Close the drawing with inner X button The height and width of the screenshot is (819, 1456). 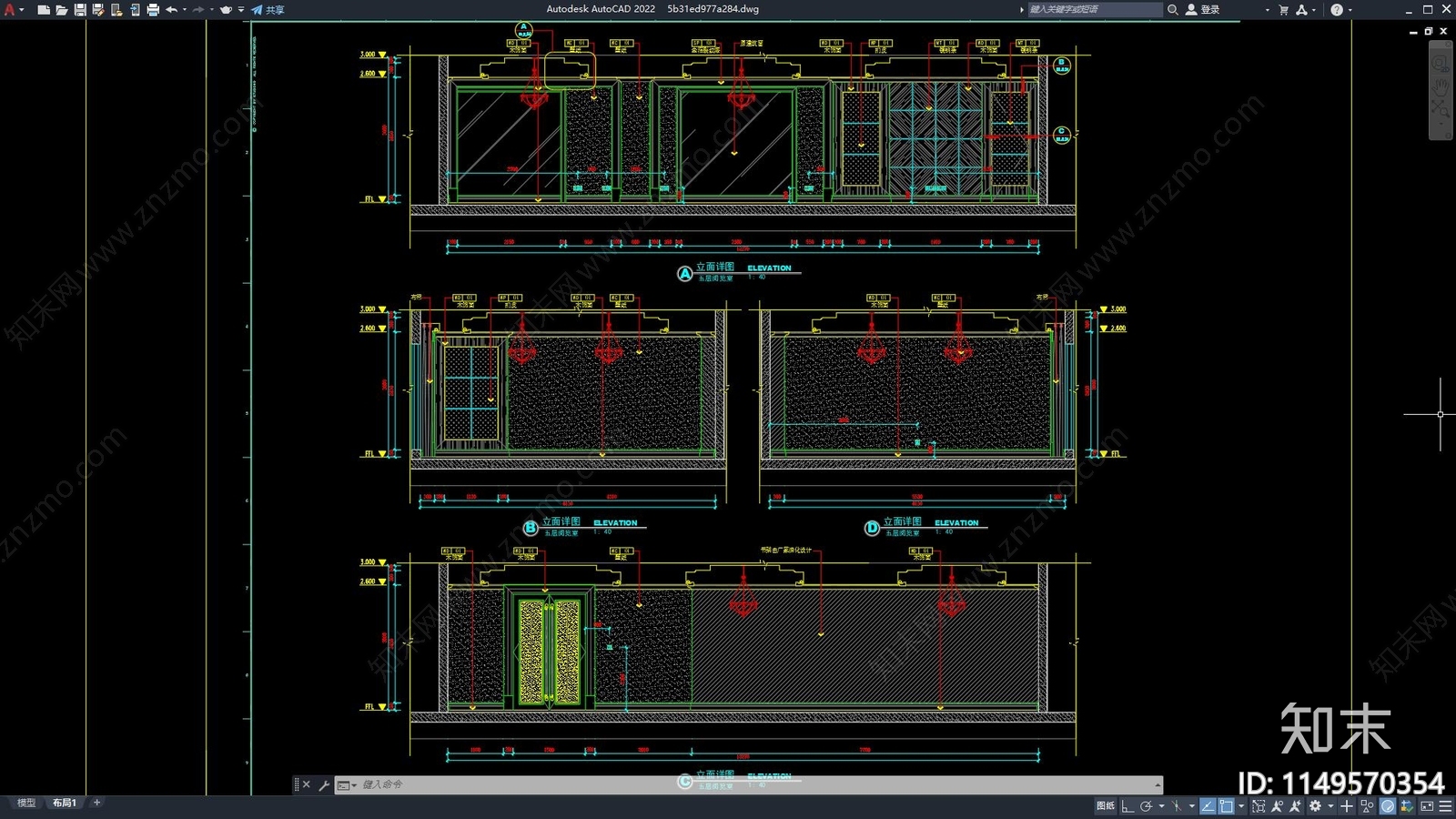pos(1443,31)
